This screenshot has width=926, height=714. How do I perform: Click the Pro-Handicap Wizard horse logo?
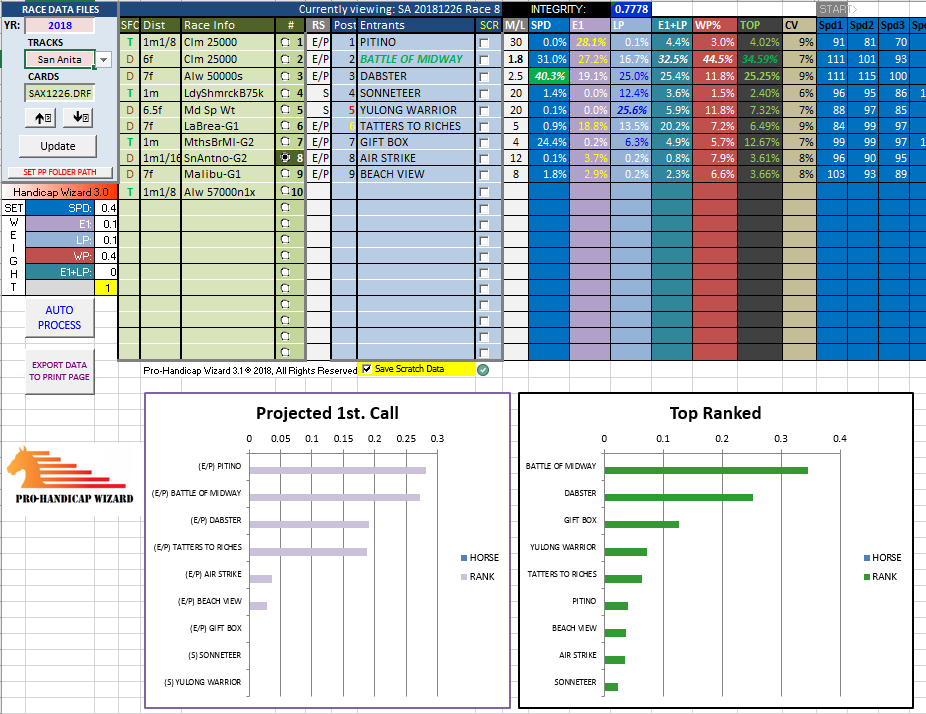69,478
